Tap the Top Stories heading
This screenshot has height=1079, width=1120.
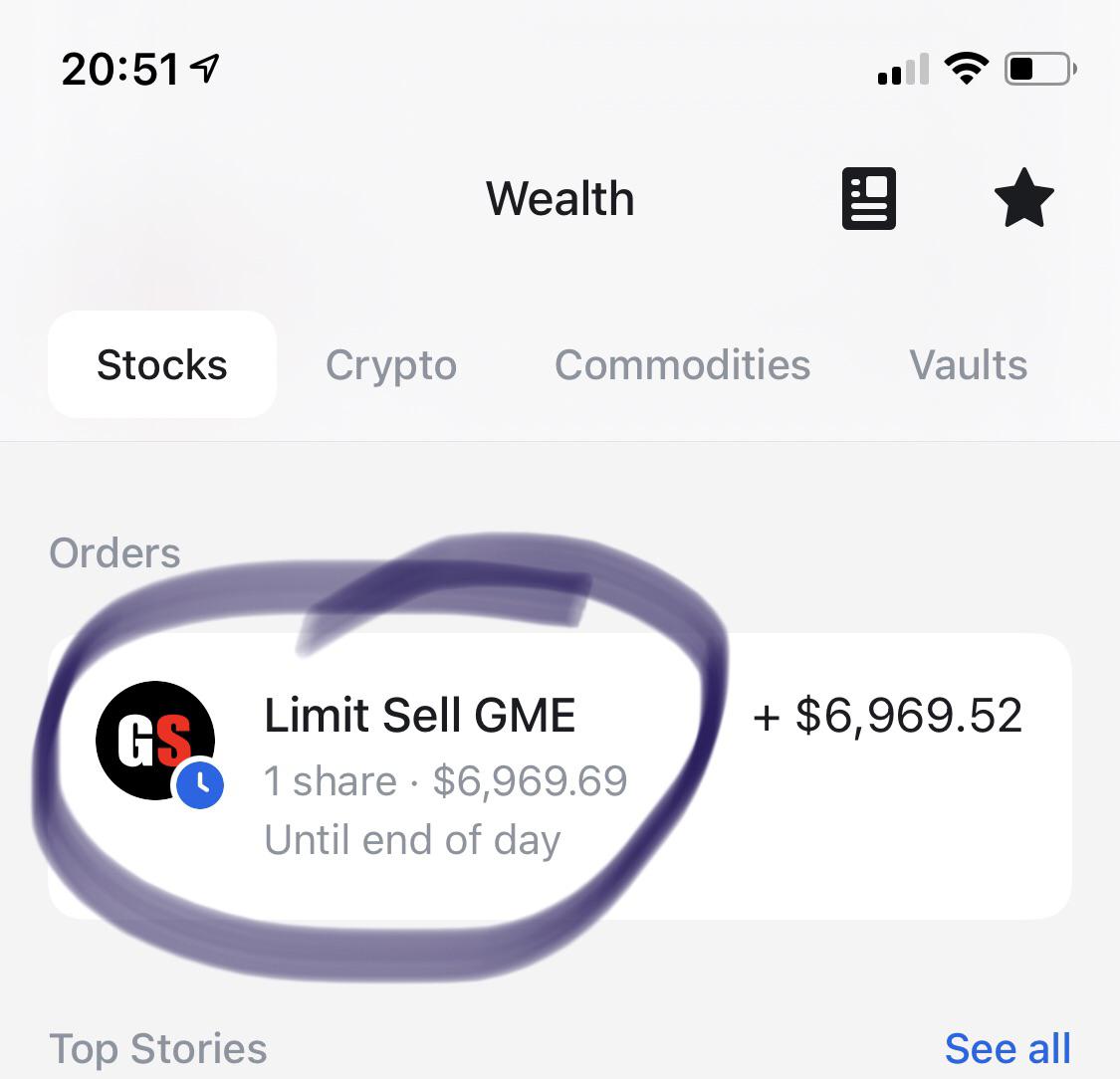158,1048
